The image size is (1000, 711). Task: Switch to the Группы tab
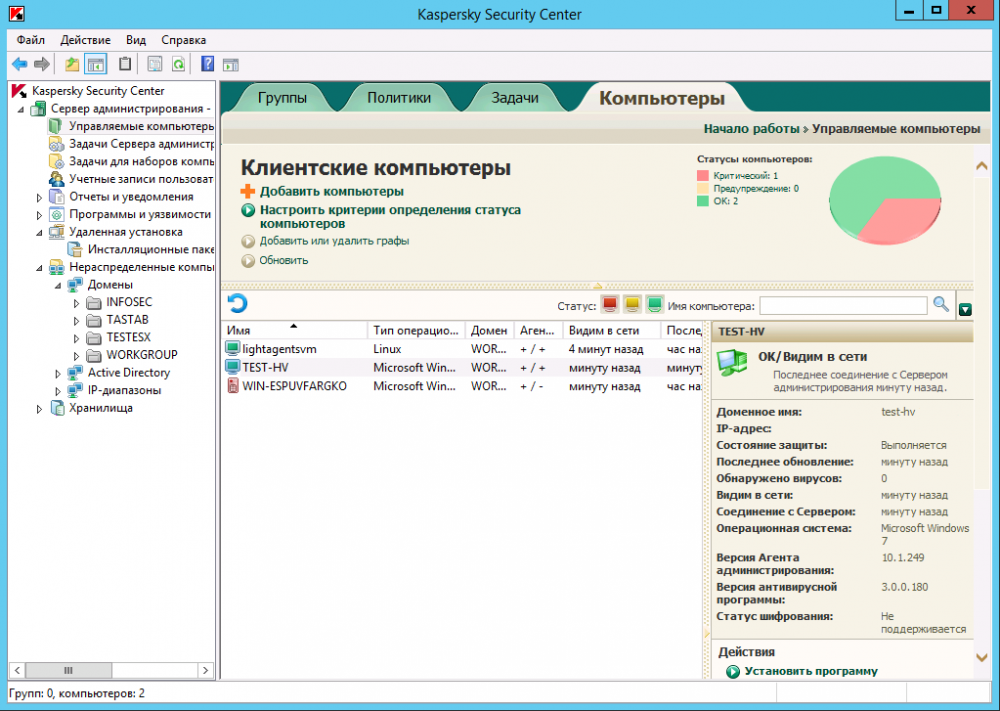(x=282, y=98)
